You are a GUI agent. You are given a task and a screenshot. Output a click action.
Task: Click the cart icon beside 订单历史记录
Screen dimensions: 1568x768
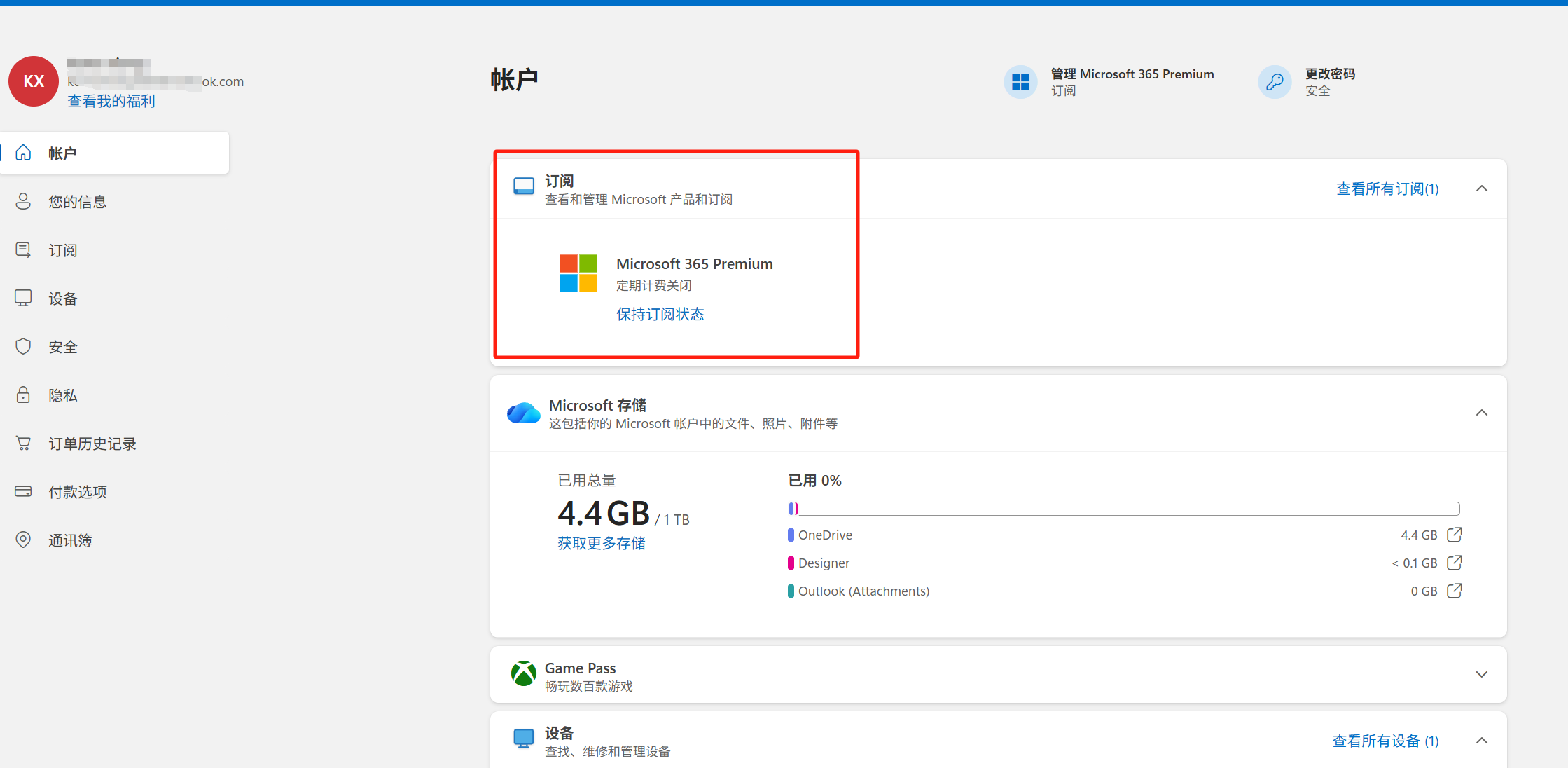23,443
